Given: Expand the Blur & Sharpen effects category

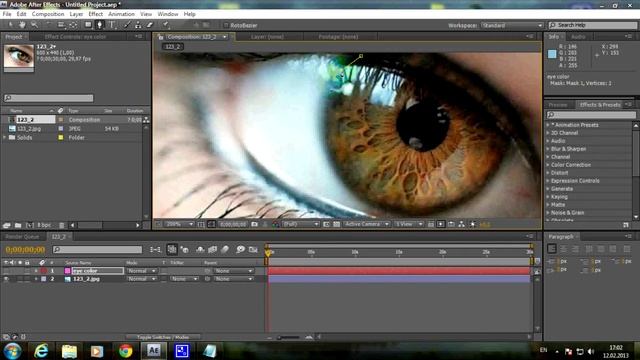Looking at the screenshot, I should coord(548,149).
